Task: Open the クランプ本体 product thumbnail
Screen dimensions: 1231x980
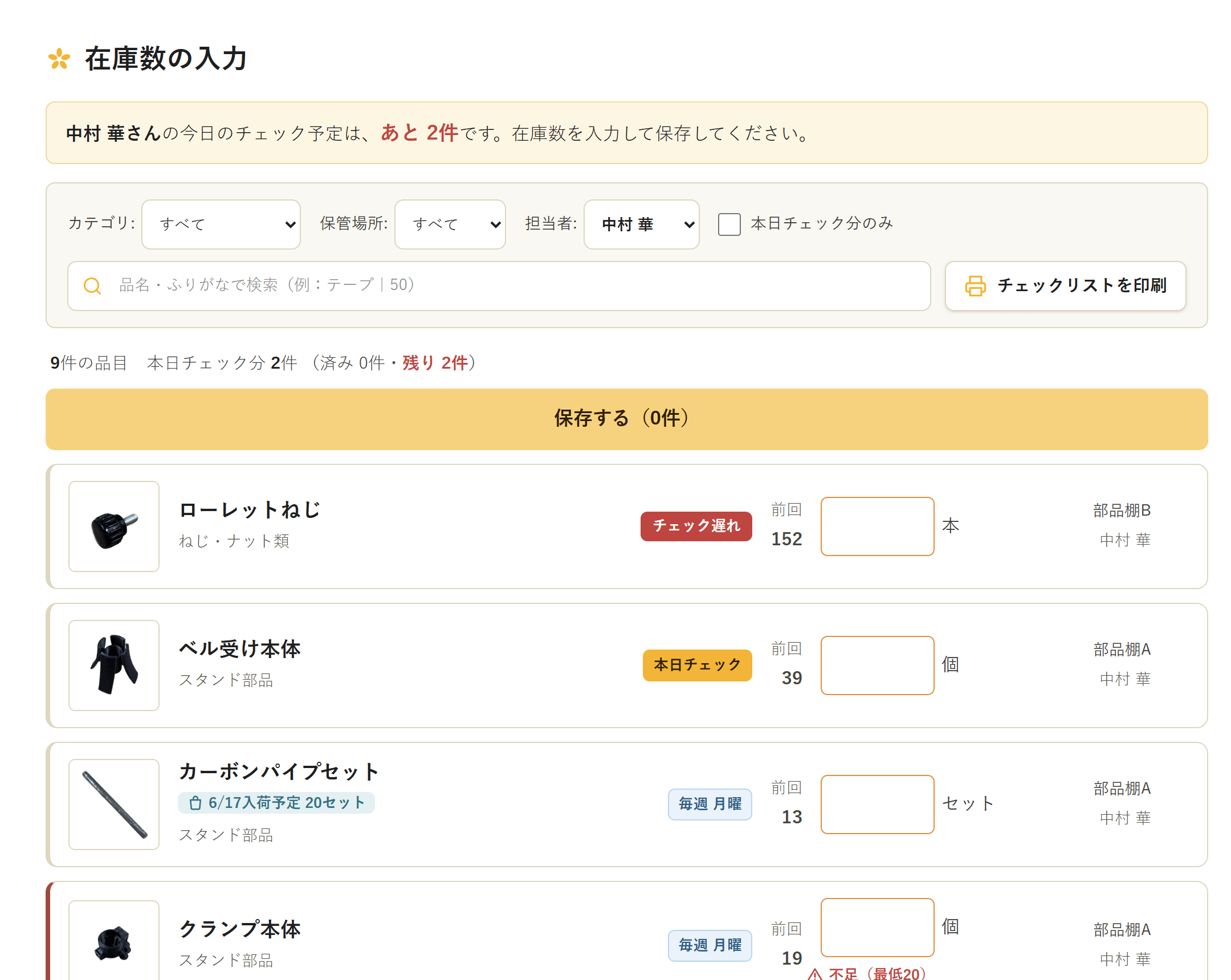Action: pyautogui.click(x=113, y=941)
